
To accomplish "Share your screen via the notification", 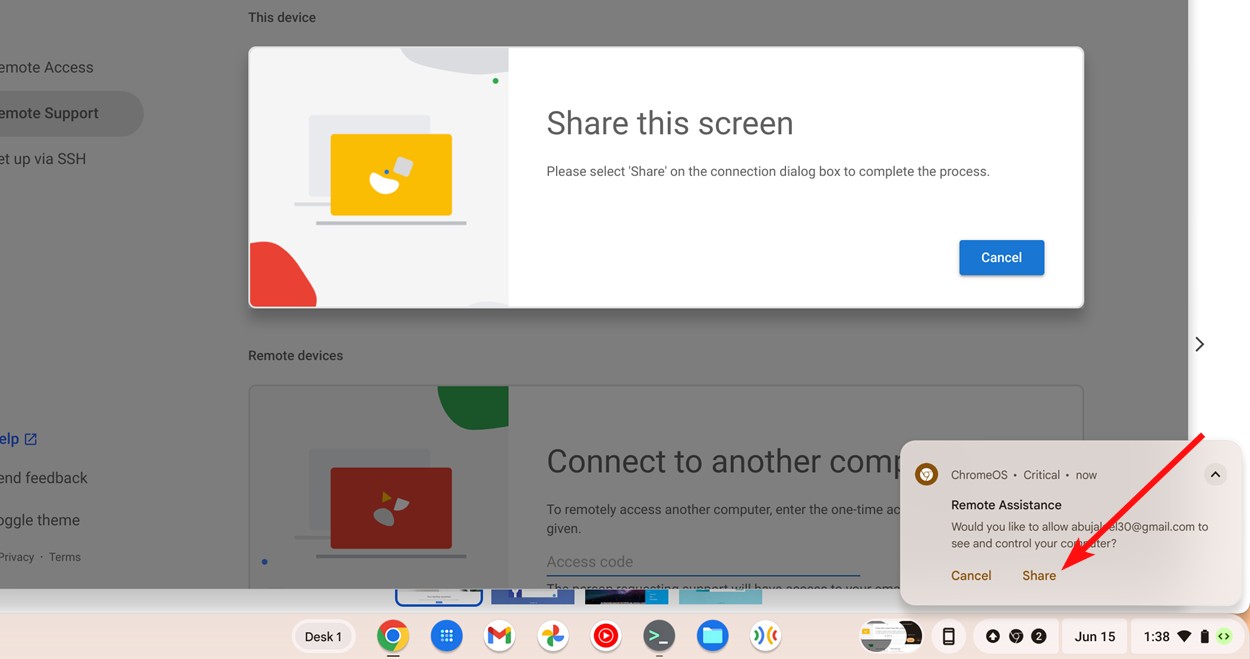I will (1038, 575).
